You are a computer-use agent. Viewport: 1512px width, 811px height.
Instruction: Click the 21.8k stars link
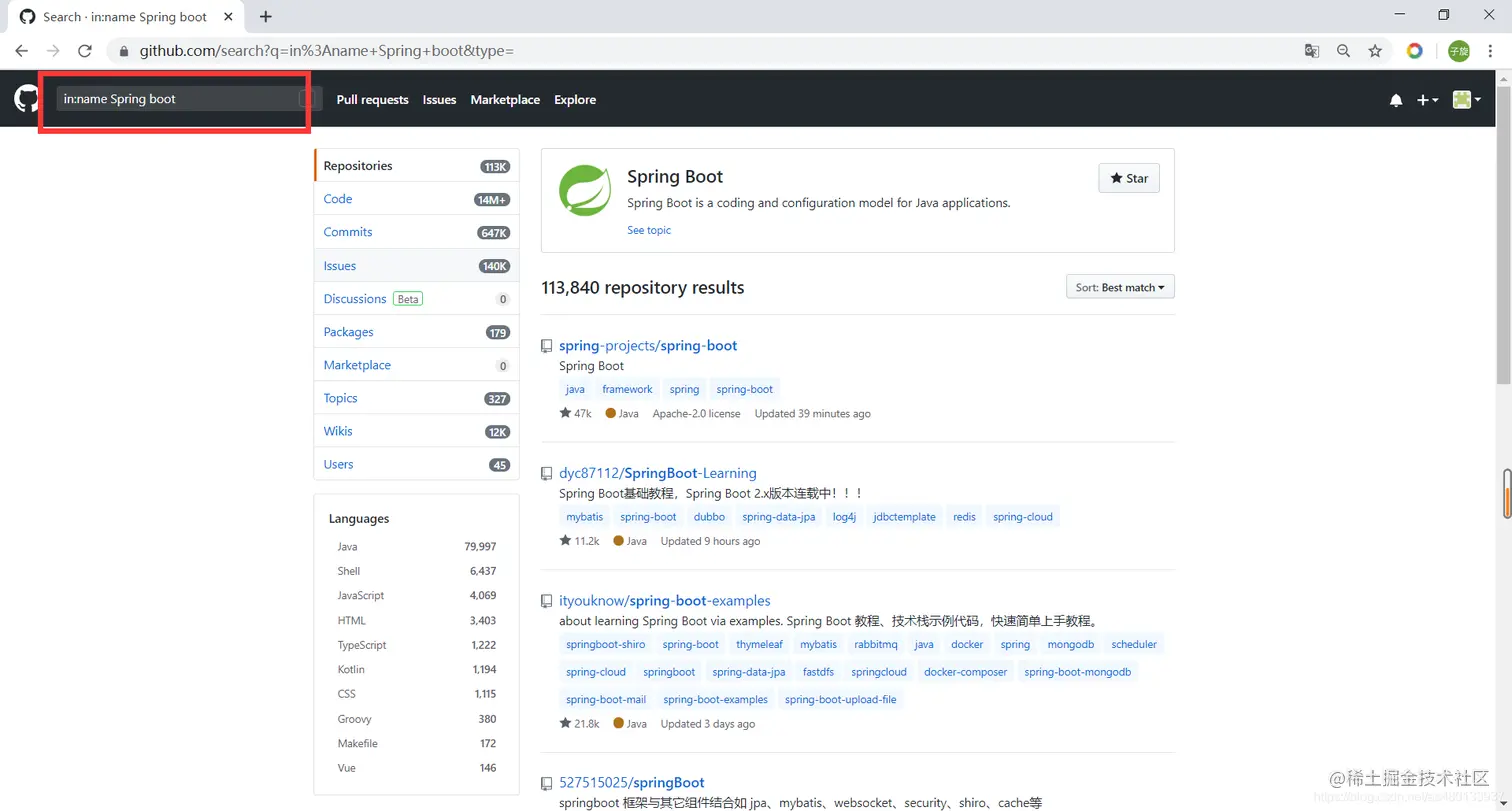click(580, 724)
